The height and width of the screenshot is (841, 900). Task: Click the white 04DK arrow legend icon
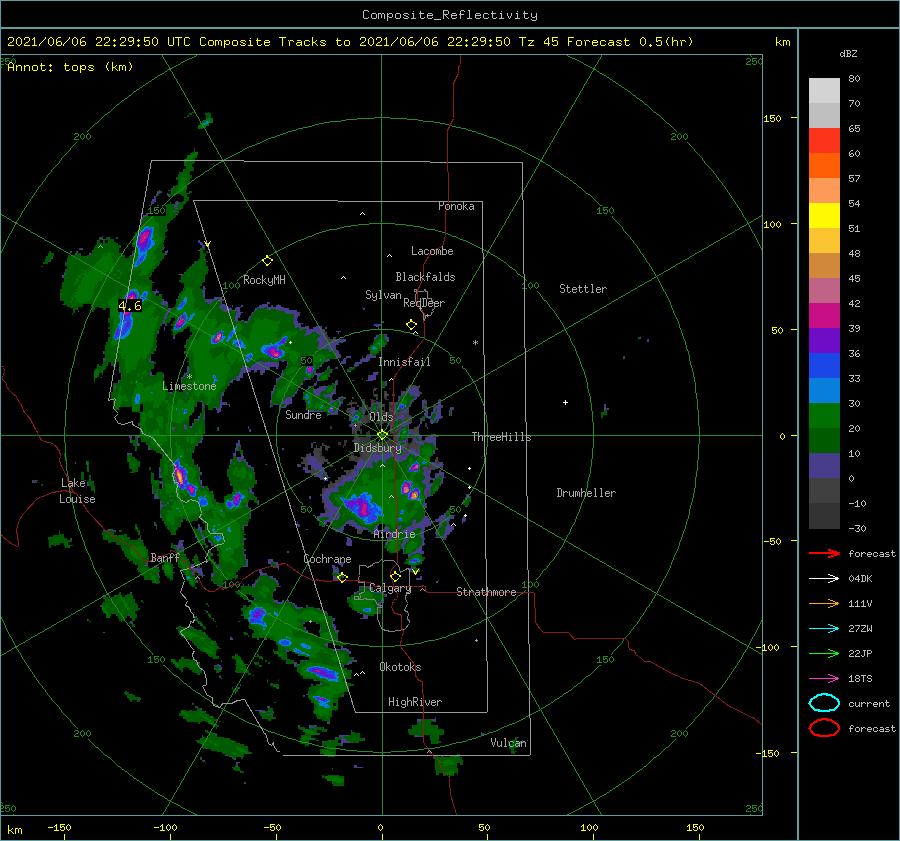pos(824,579)
